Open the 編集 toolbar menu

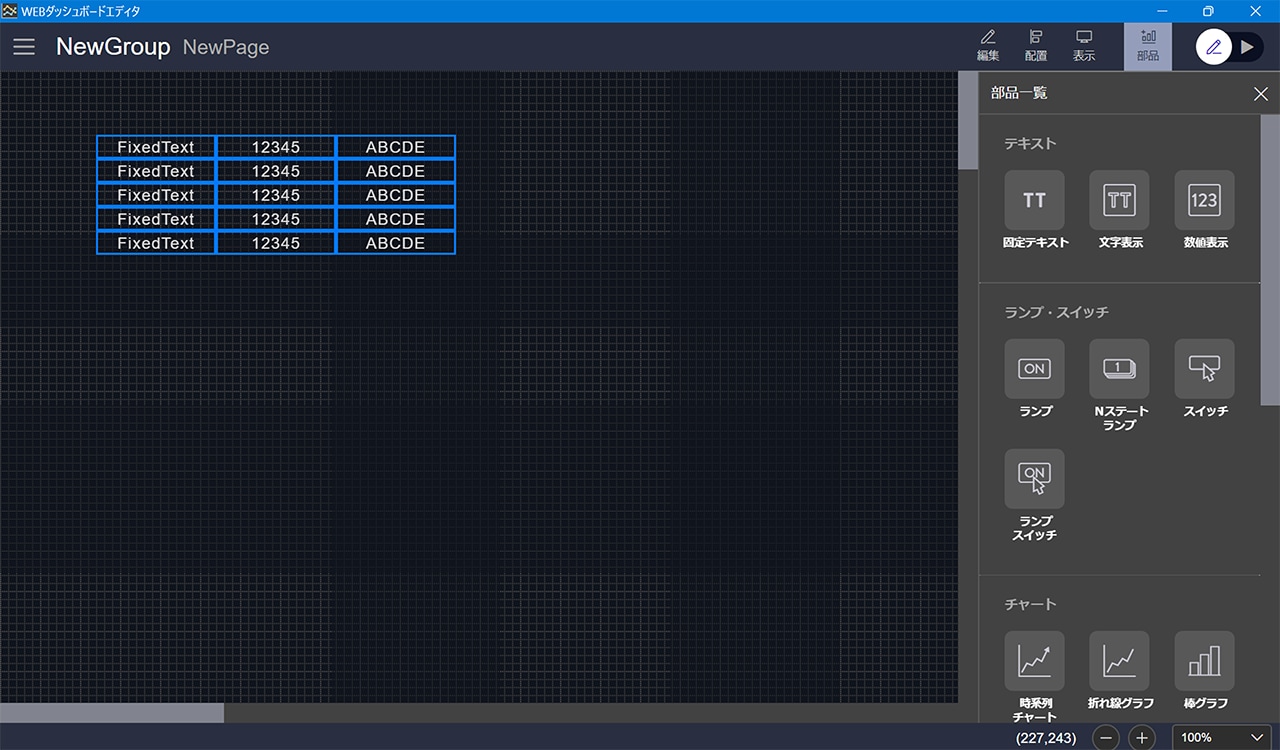(x=988, y=46)
